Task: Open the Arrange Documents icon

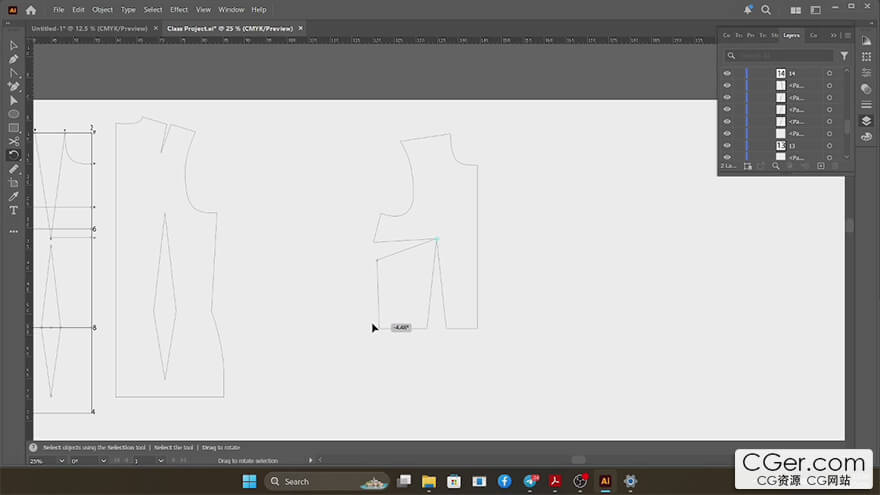Action: [x=795, y=10]
